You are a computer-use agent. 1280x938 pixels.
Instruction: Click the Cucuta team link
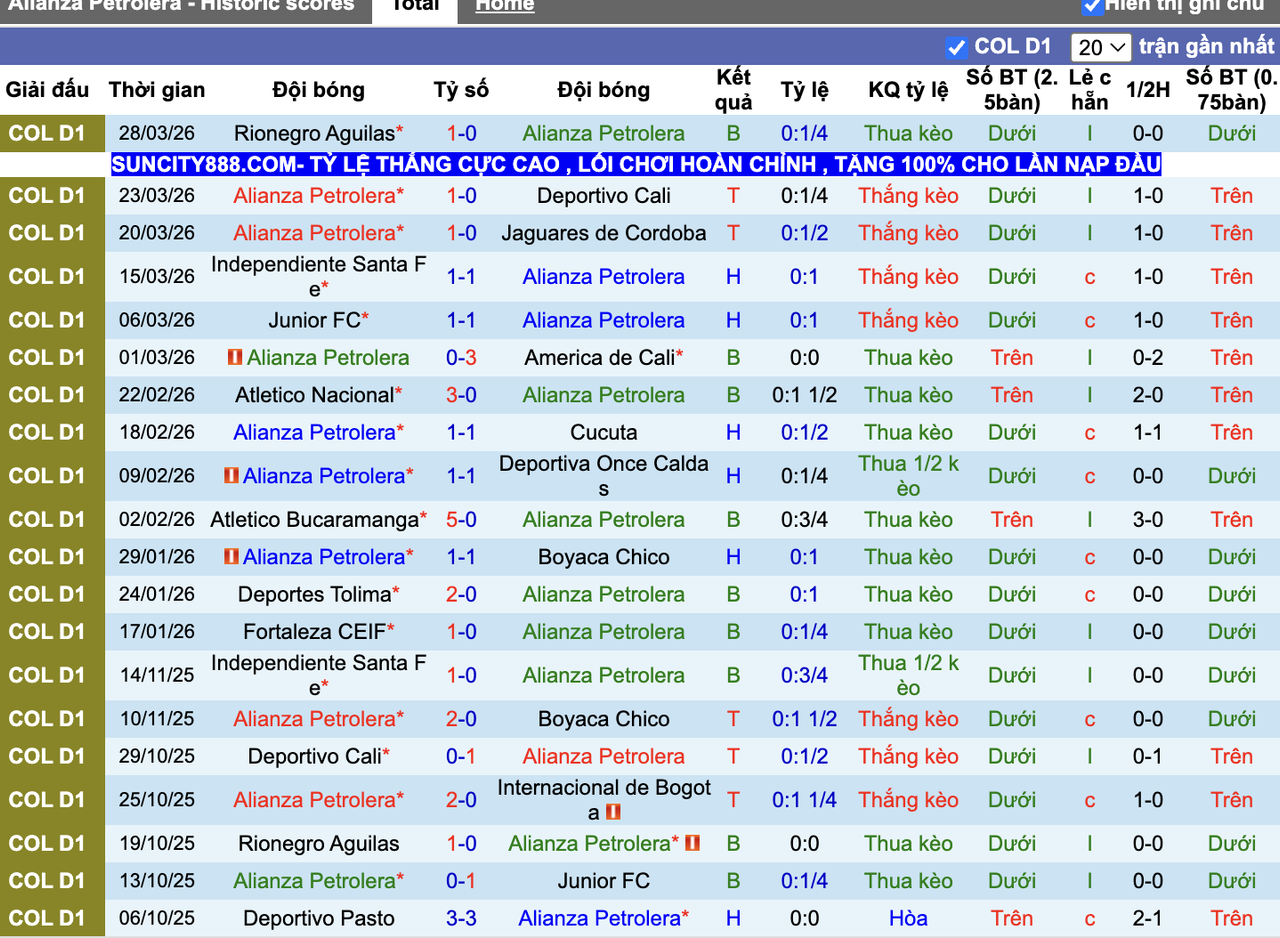point(603,432)
